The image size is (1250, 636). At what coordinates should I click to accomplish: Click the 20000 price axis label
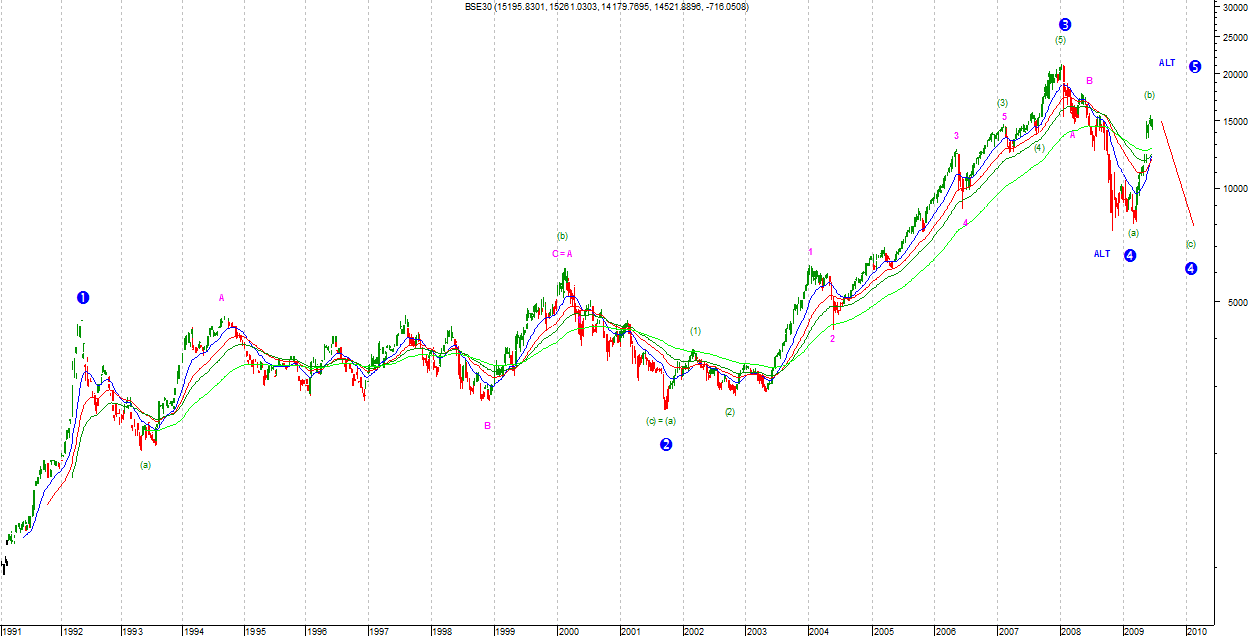point(1231,74)
